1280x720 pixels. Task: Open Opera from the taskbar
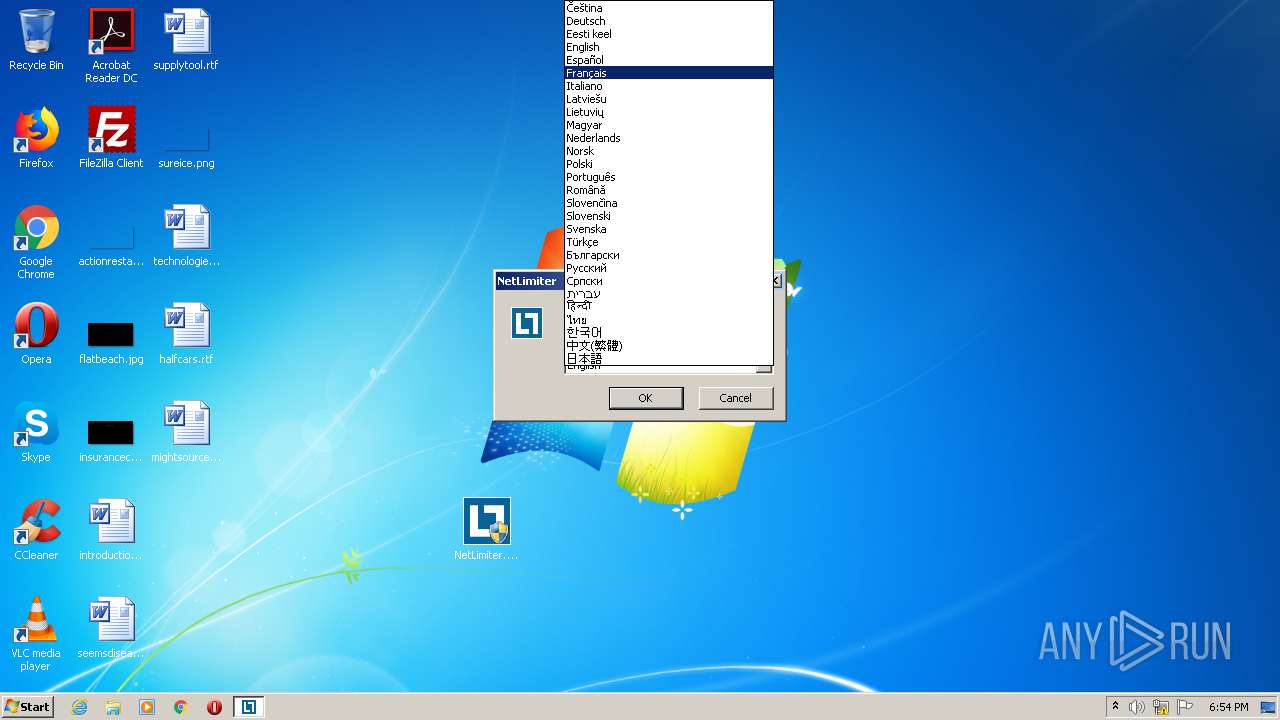click(x=214, y=707)
